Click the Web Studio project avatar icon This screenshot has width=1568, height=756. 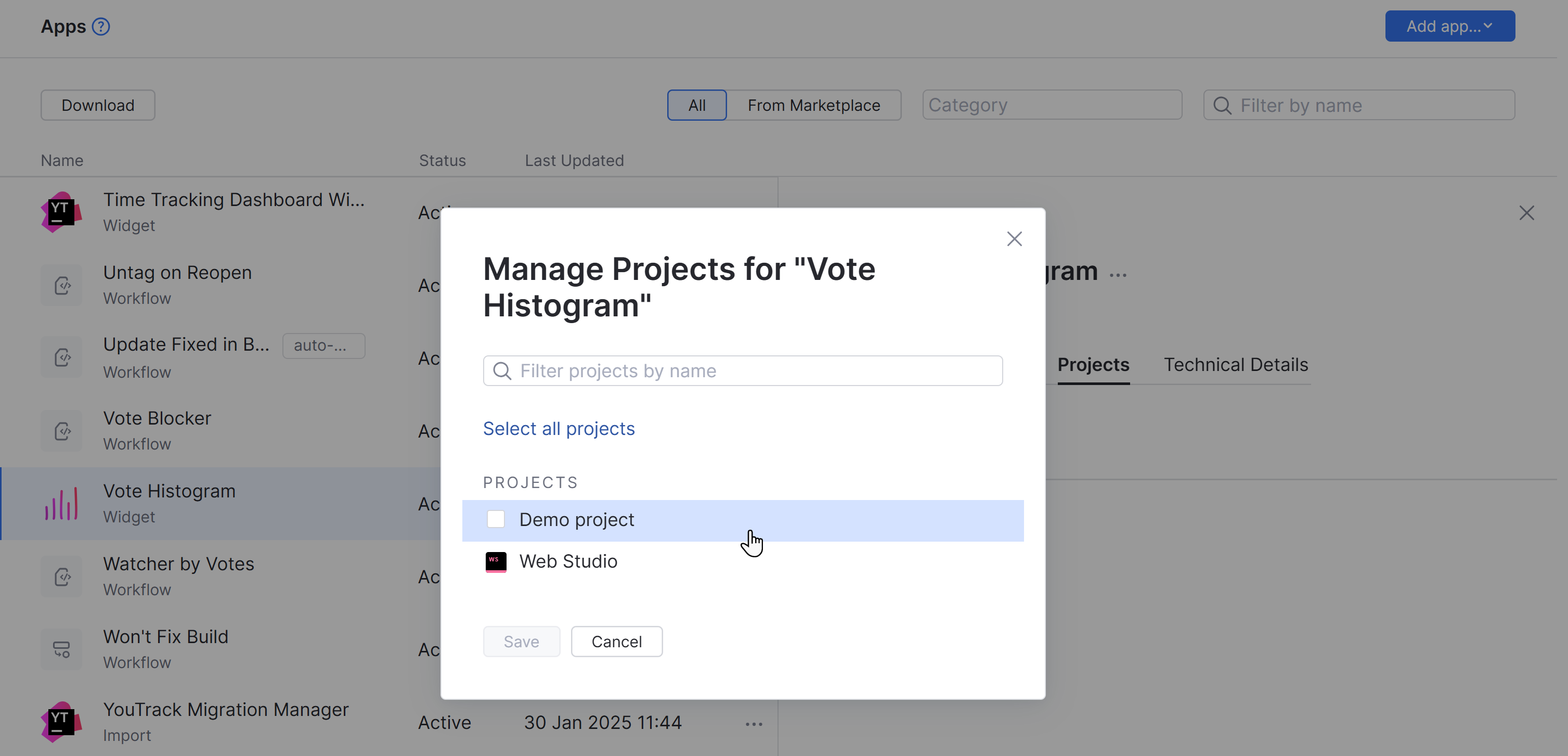click(x=496, y=562)
